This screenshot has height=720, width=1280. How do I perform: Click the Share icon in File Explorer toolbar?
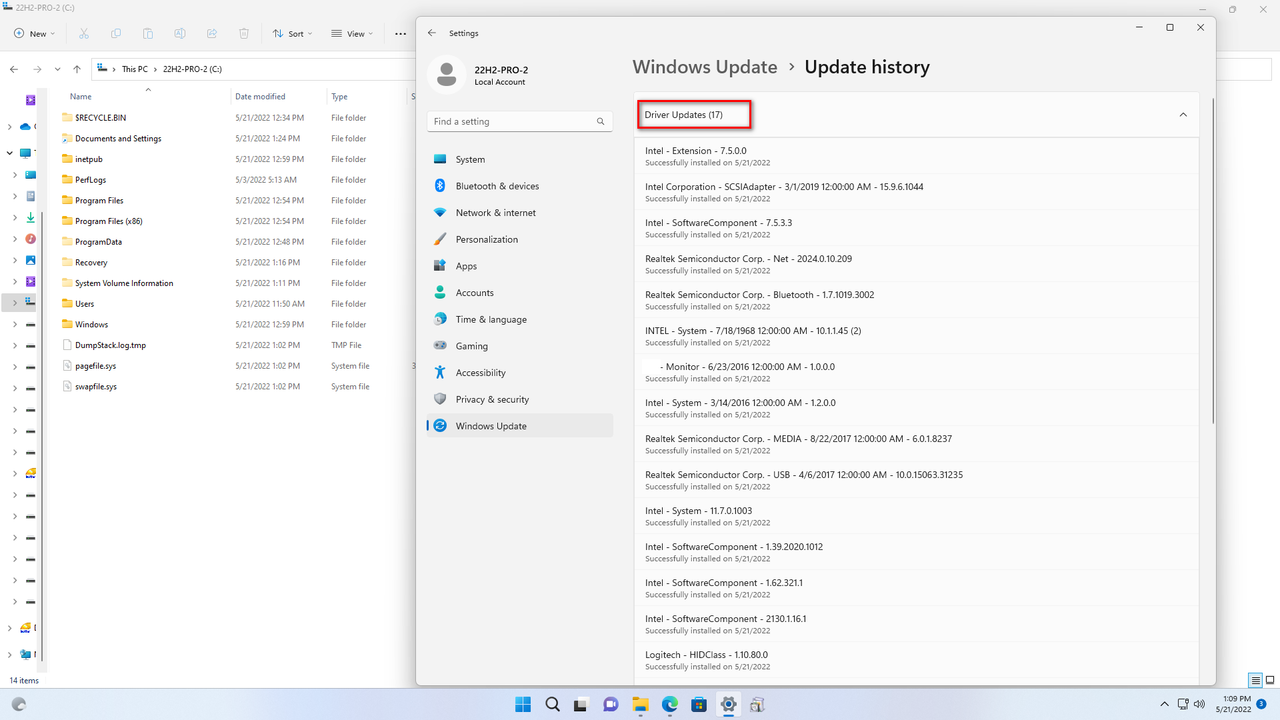coord(212,33)
